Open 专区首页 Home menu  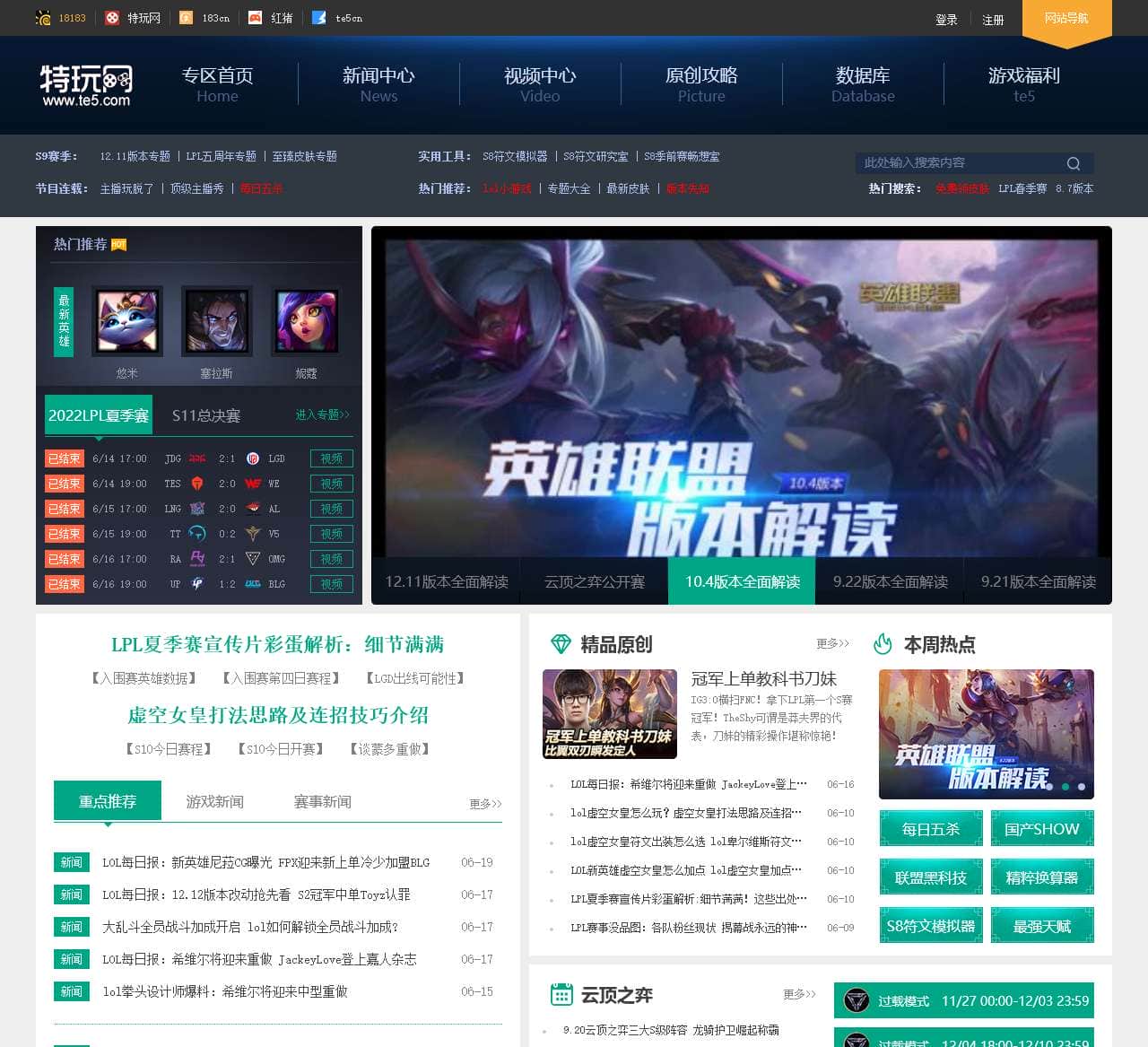(x=217, y=84)
